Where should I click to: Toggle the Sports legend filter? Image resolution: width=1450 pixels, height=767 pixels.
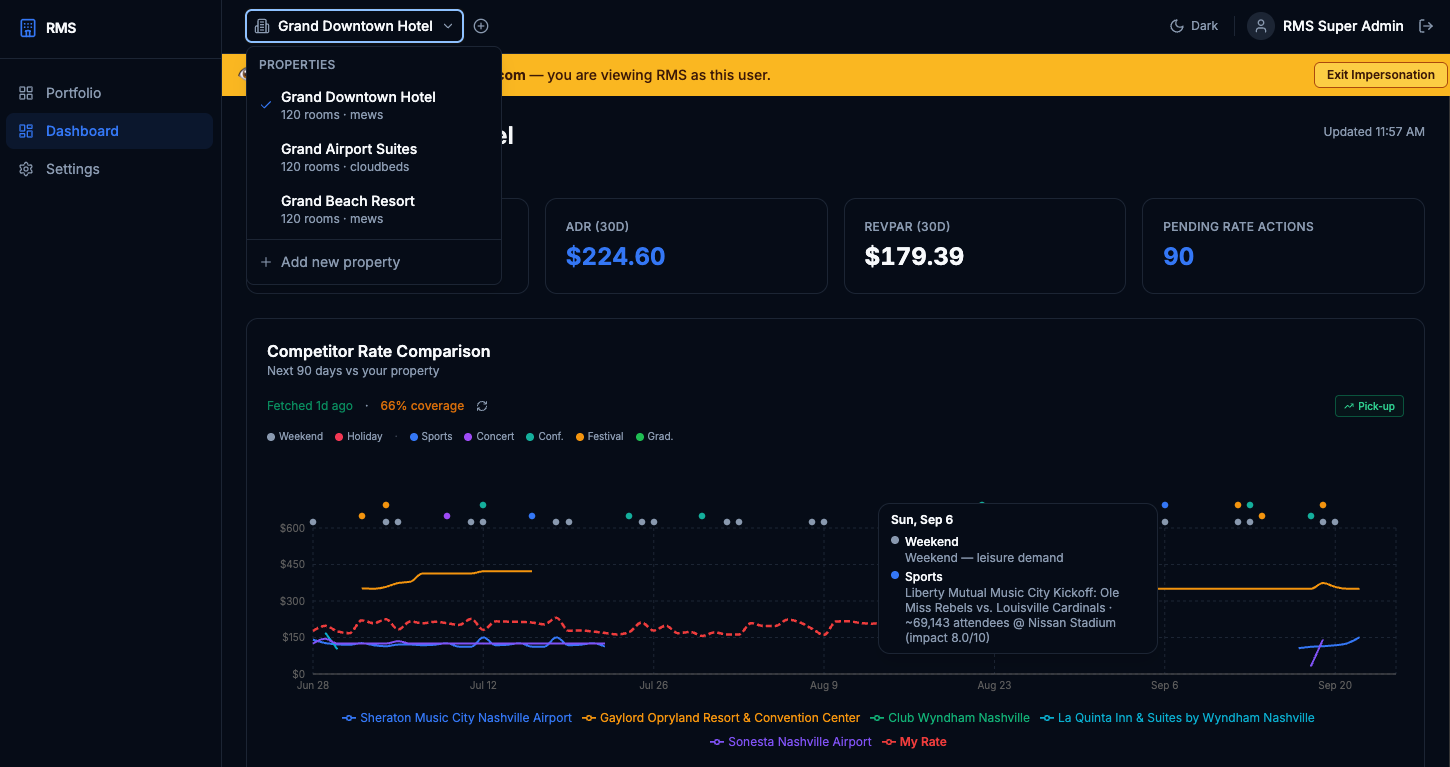coord(431,437)
